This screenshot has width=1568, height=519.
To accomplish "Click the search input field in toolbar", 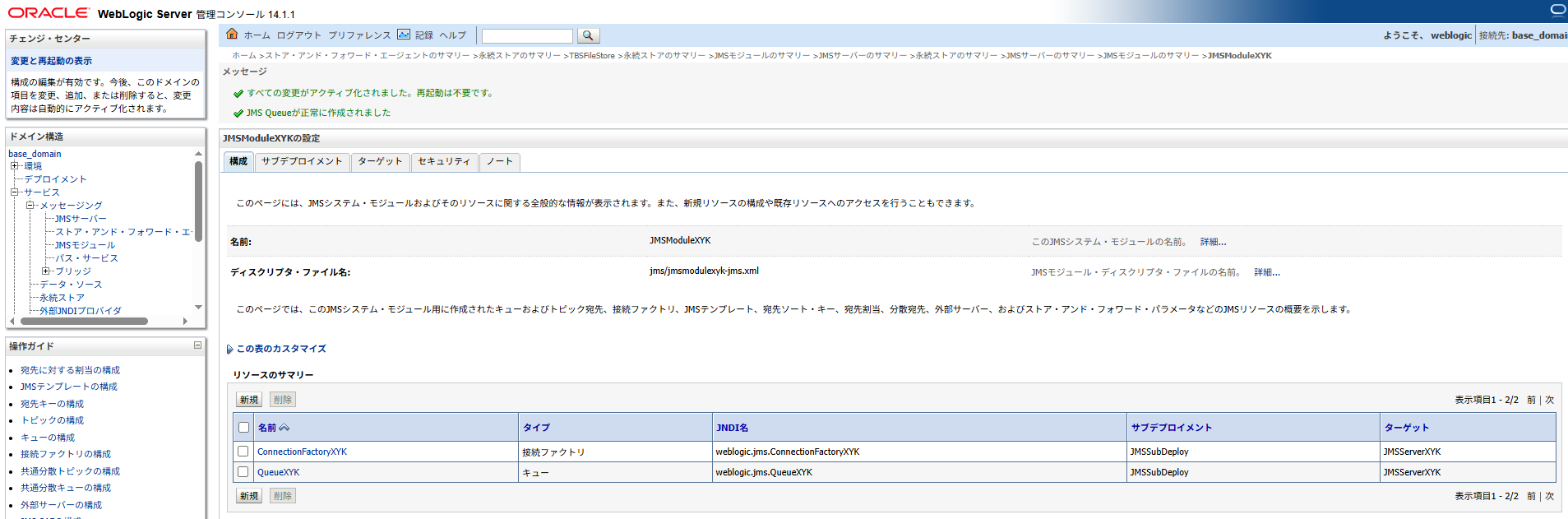I will point(527,36).
